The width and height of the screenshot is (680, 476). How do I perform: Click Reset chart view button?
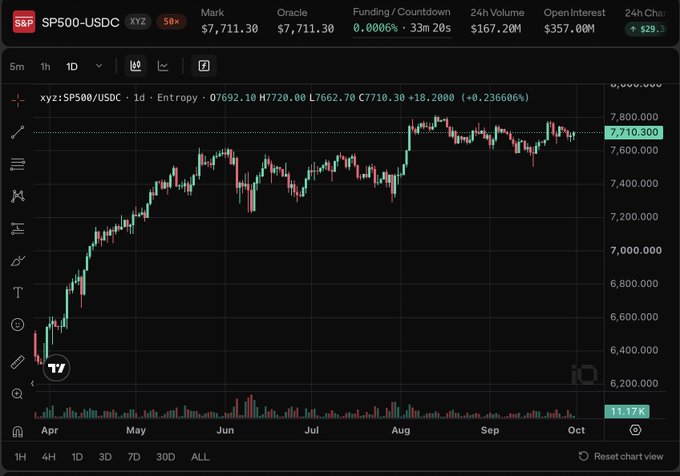[621, 456]
